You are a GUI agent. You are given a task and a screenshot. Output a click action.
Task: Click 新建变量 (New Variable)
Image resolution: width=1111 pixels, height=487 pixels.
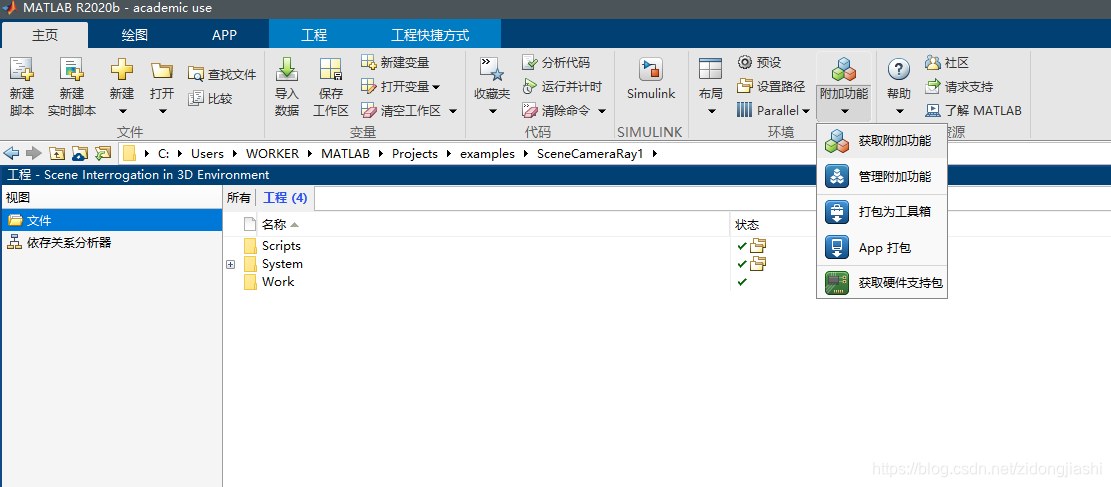[x=395, y=62]
